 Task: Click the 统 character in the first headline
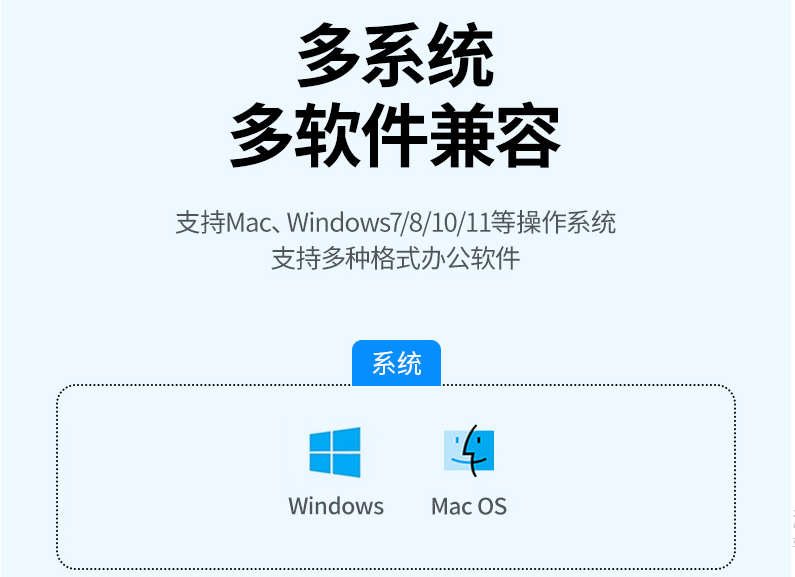[x=462, y=56]
